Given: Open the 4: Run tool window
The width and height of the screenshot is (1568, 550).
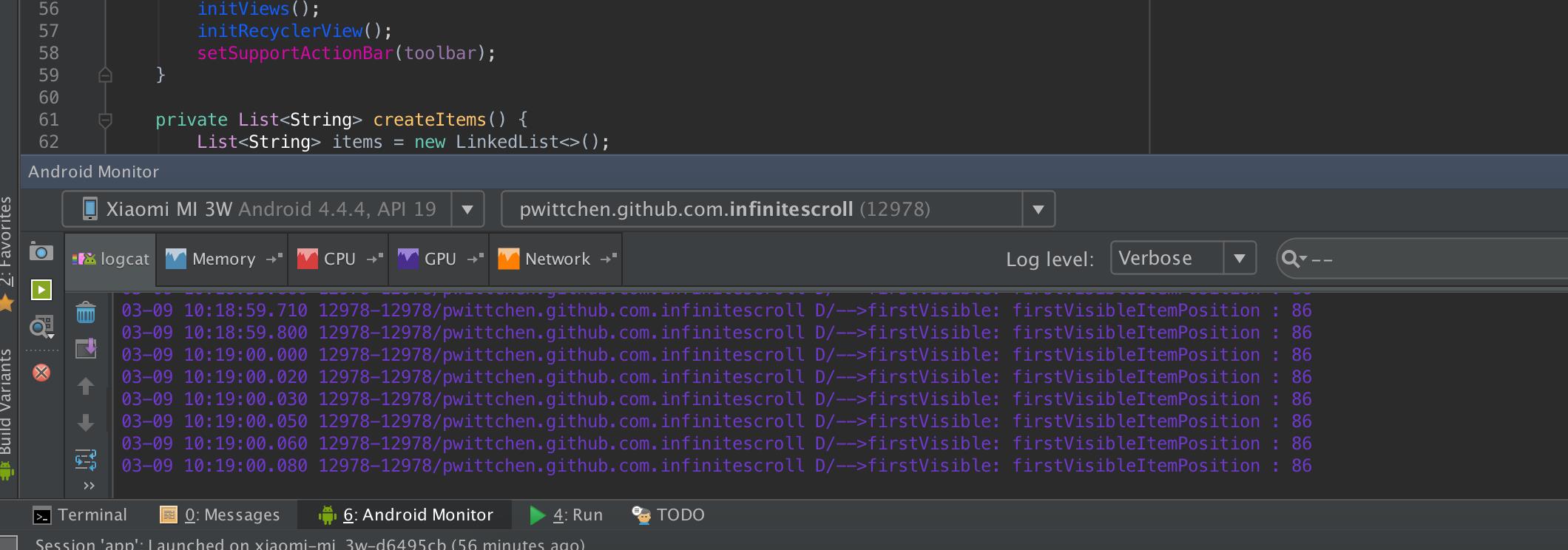Looking at the screenshot, I should pos(566,515).
